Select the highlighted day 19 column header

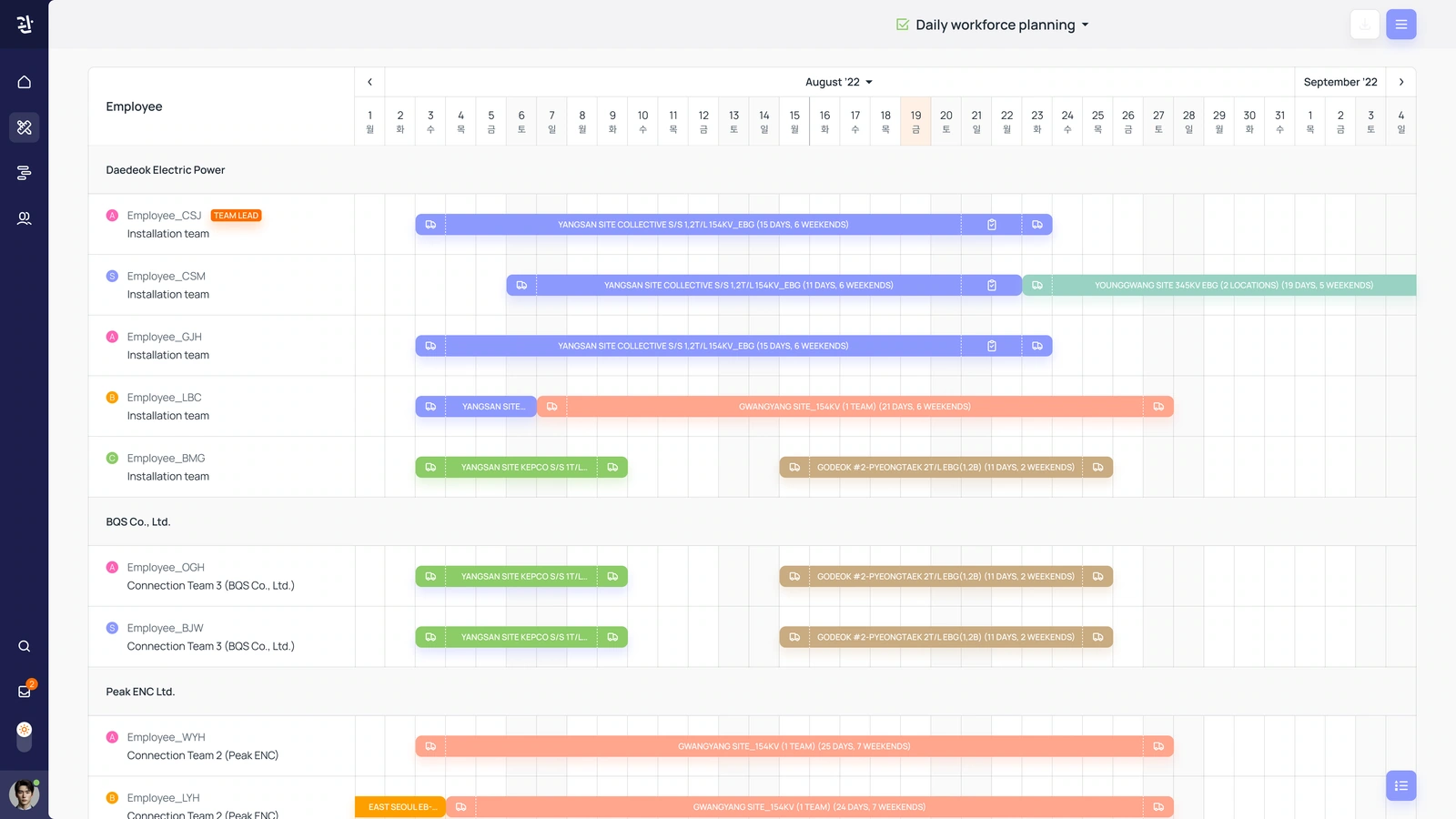[915, 121]
